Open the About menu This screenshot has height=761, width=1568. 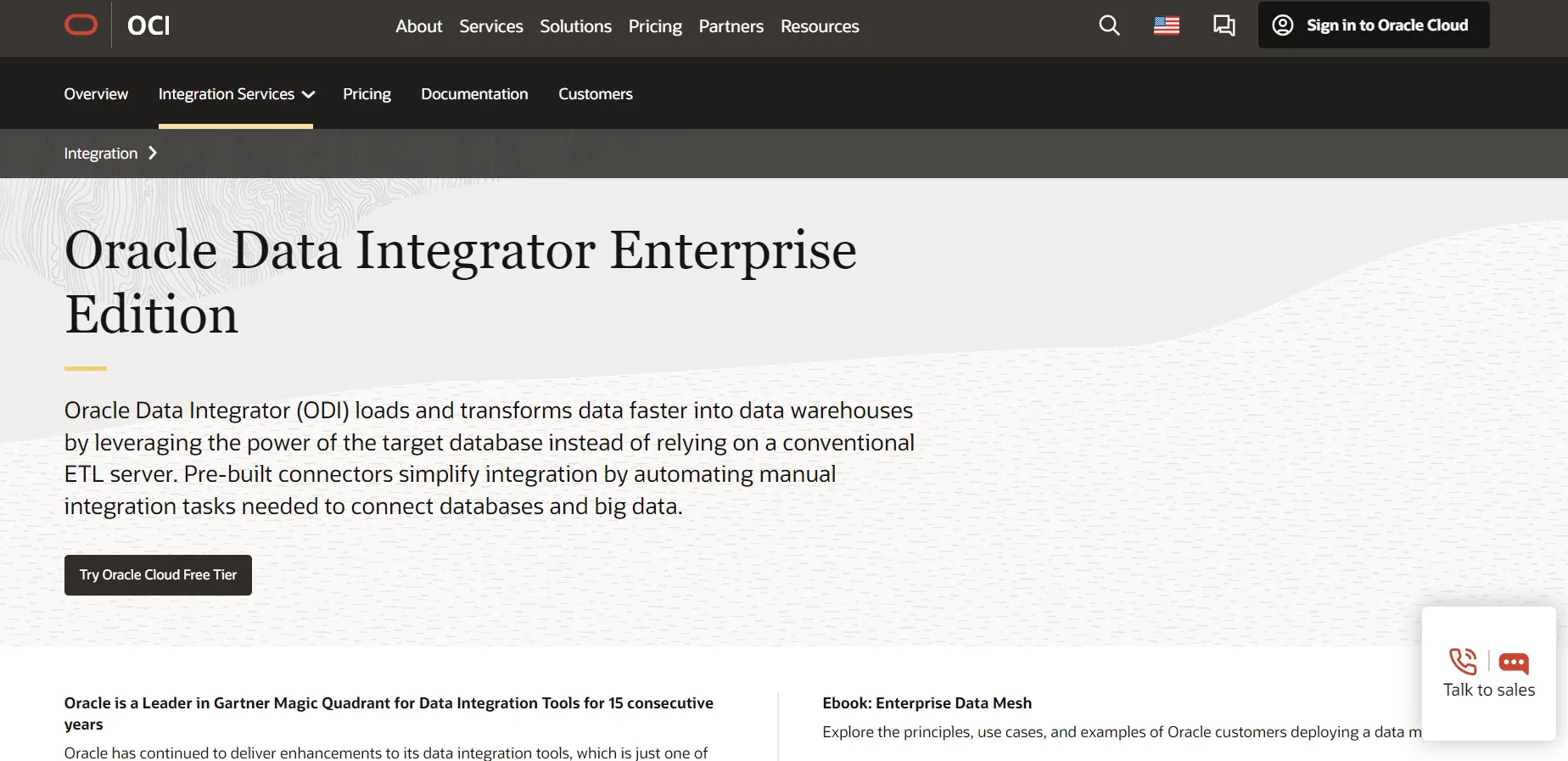419,26
